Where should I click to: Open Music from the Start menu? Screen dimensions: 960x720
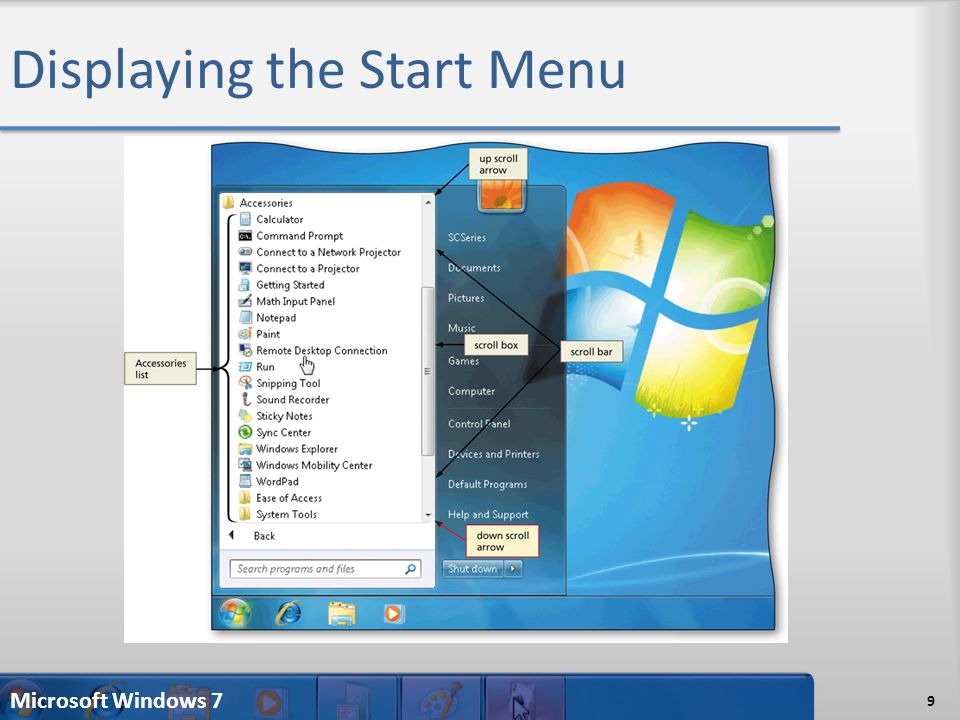pyautogui.click(x=462, y=328)
